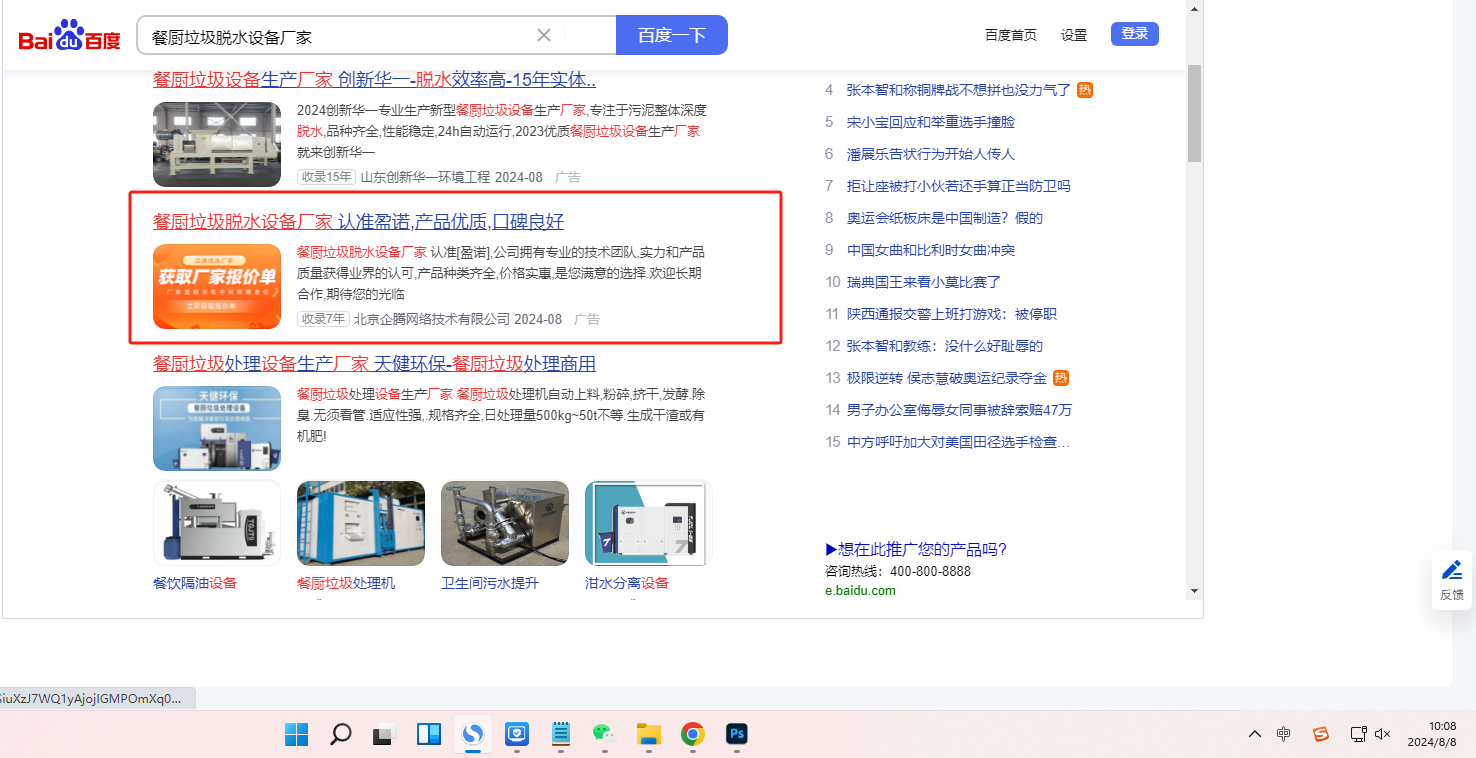Open the 泔水分离设备 link
The width and height of the screenshot is (1476, 758).
(x=627, y=583)
